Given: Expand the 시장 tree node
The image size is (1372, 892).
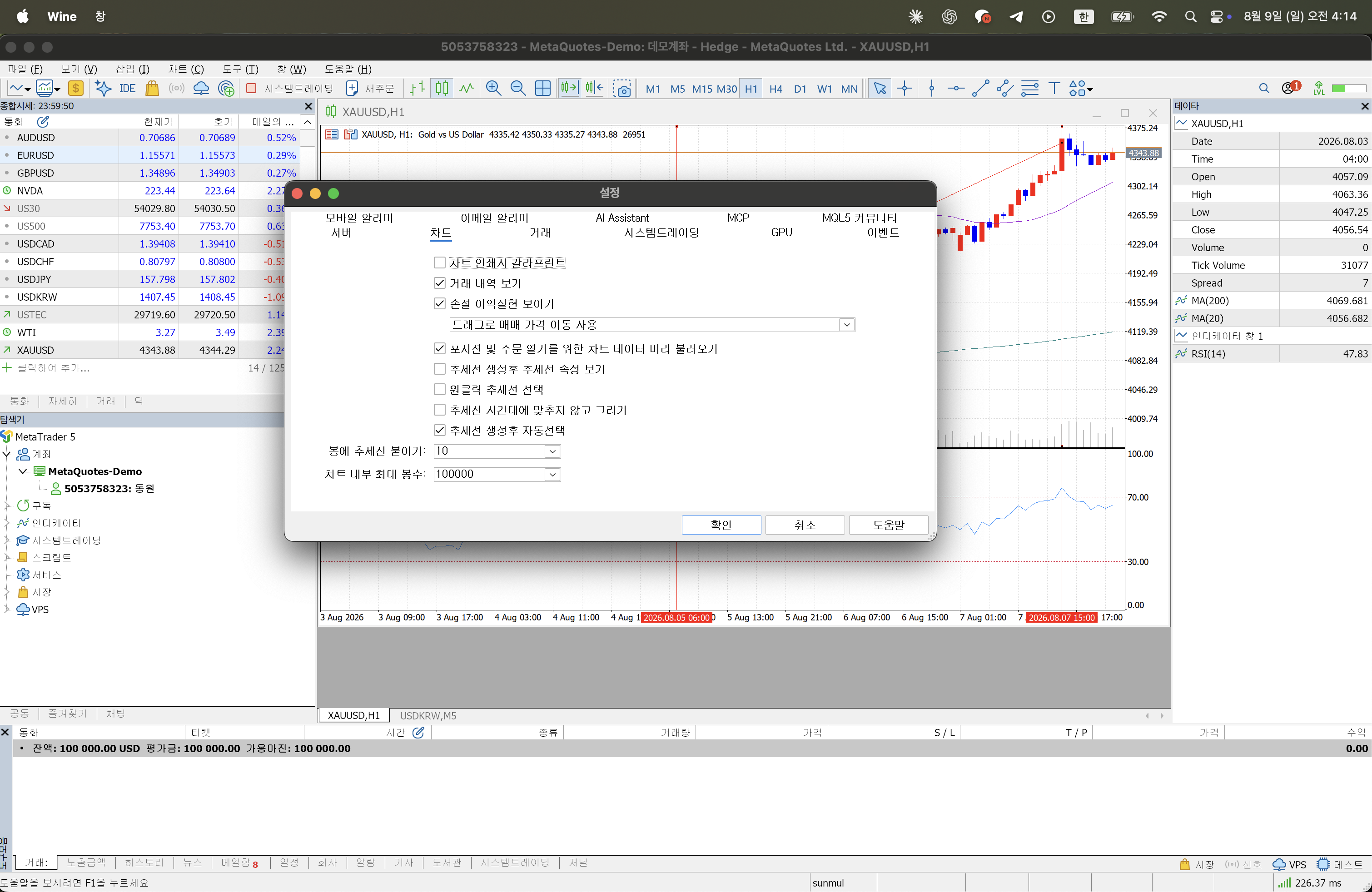Looking at the screenshot, I should (7, 592).
